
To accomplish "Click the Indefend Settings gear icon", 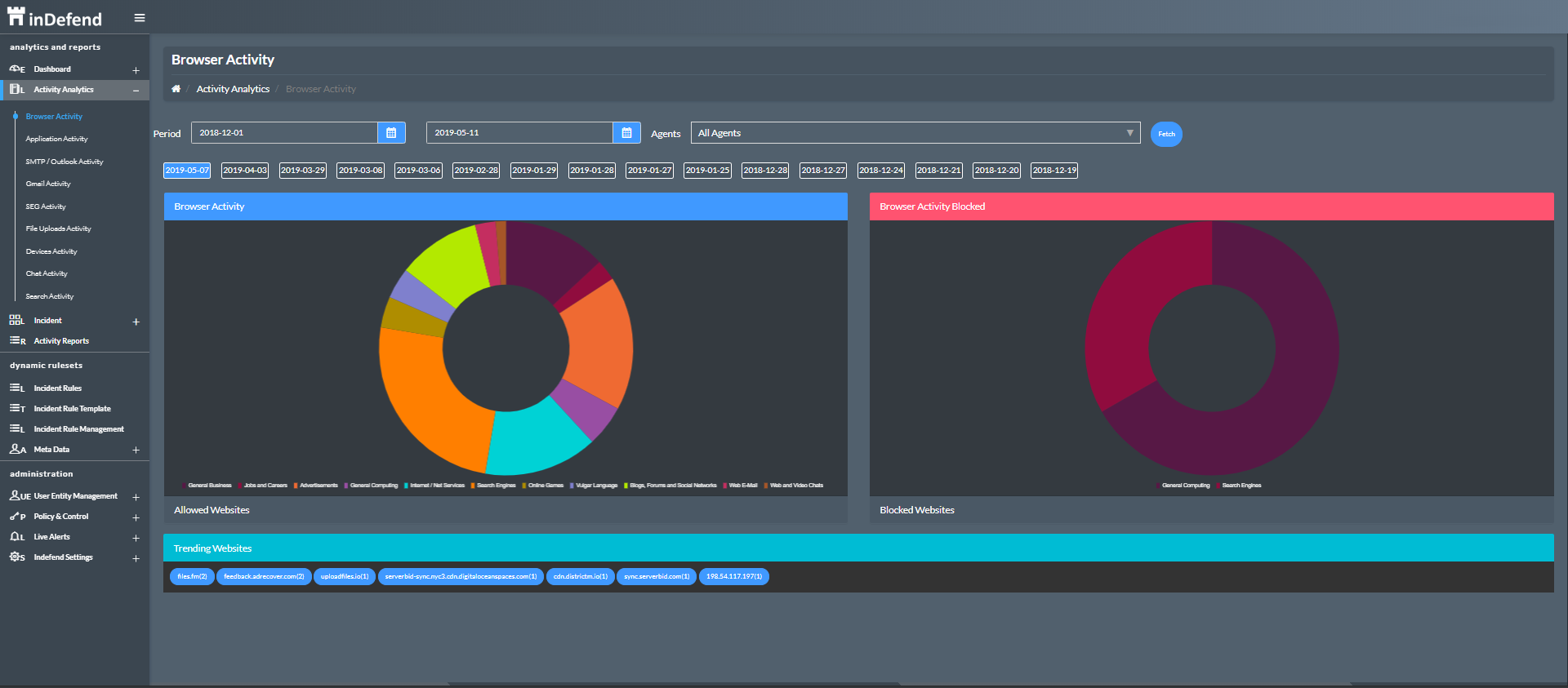I will (16, 557).
